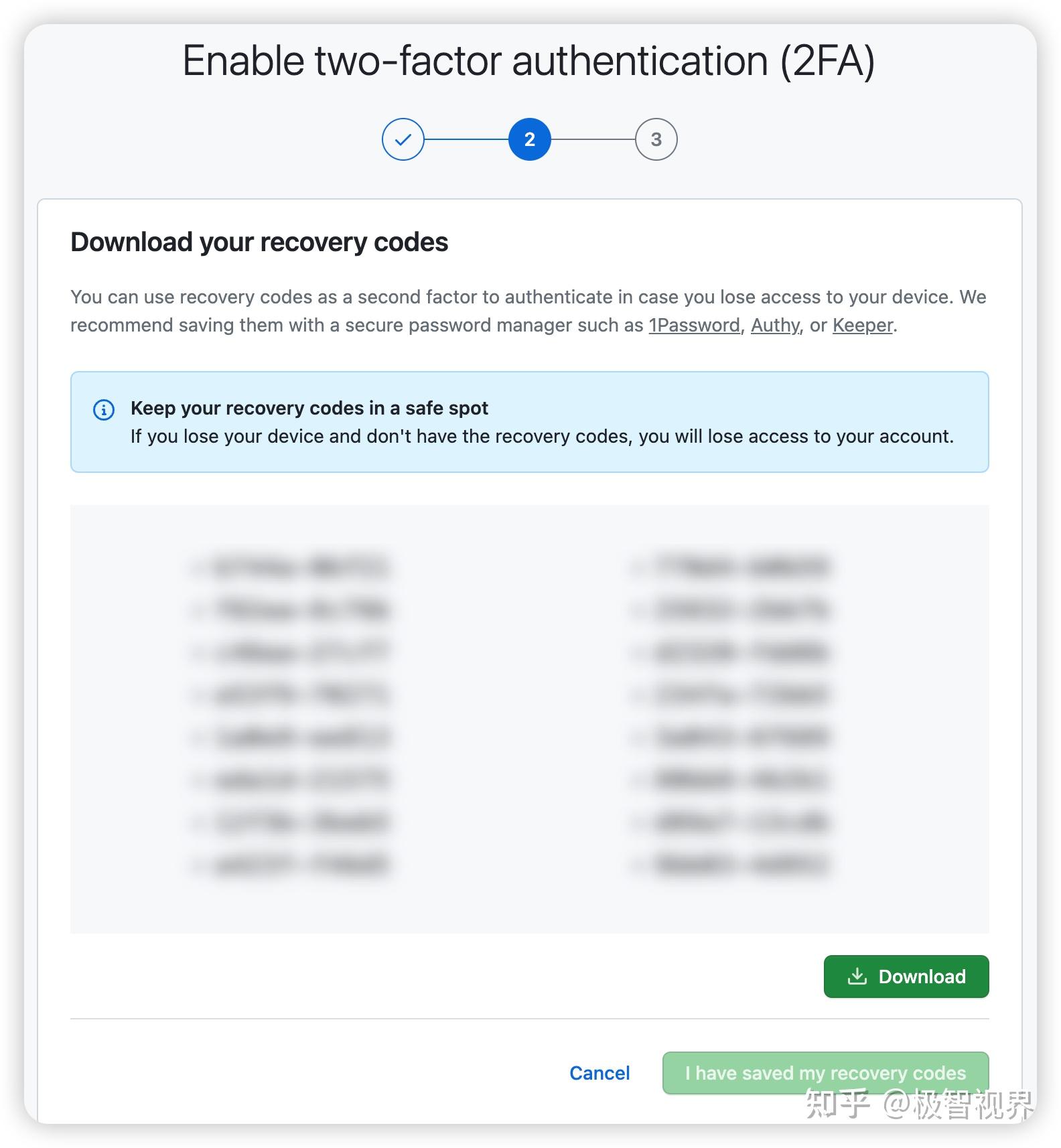Cancel the 2FA setup
Image resolution: width=1061 pixels, height=1148 pixels.
599,1073
